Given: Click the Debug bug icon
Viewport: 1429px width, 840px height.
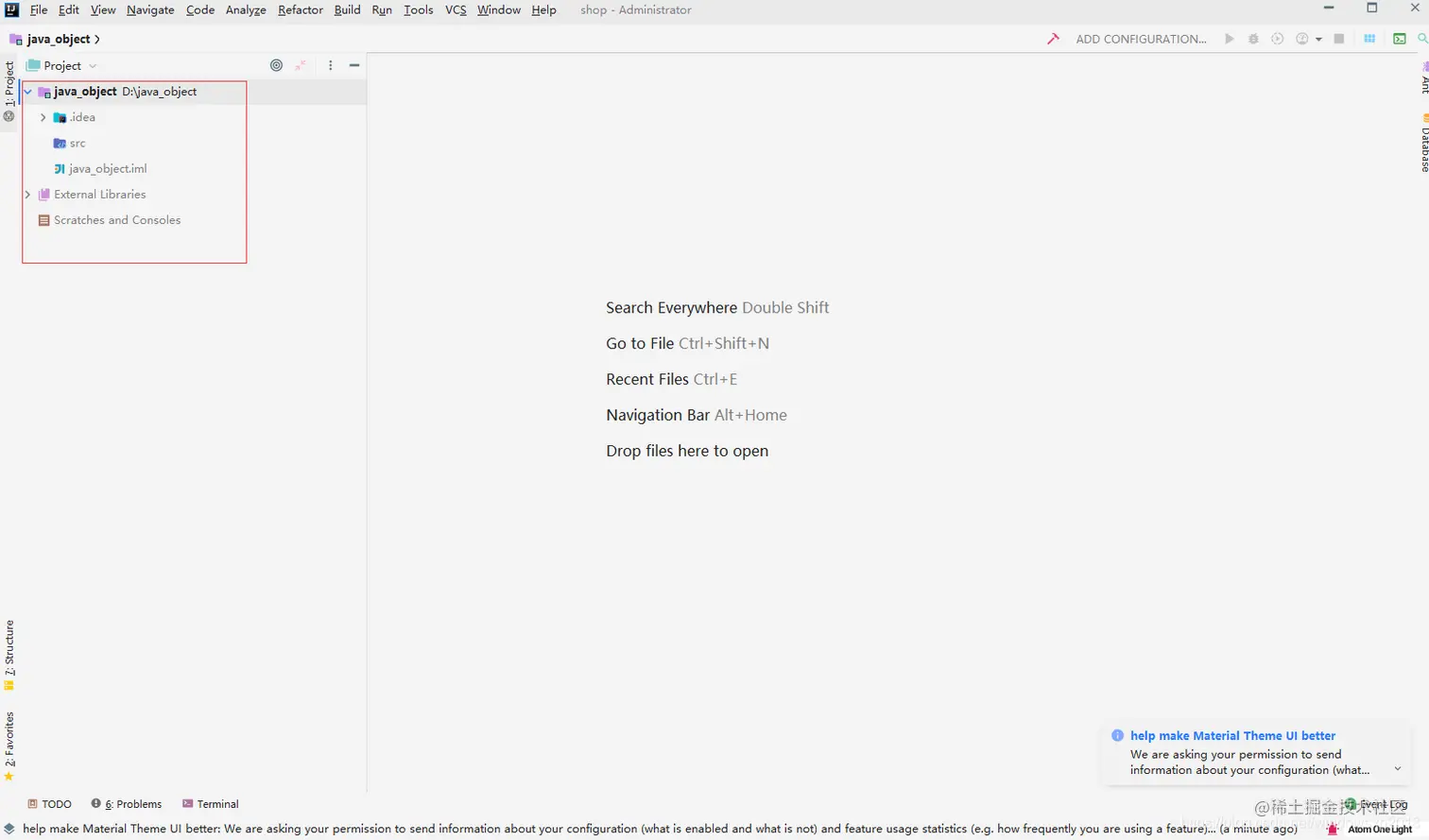Looking at the screenshot, I should tap(1253, 39).
